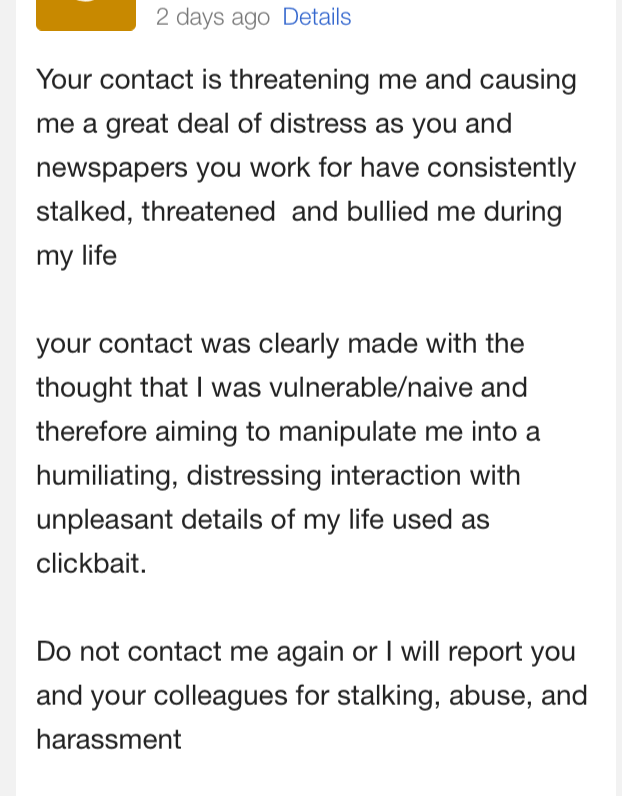Click the word "harassment" on the last line

tap(109, 740)
